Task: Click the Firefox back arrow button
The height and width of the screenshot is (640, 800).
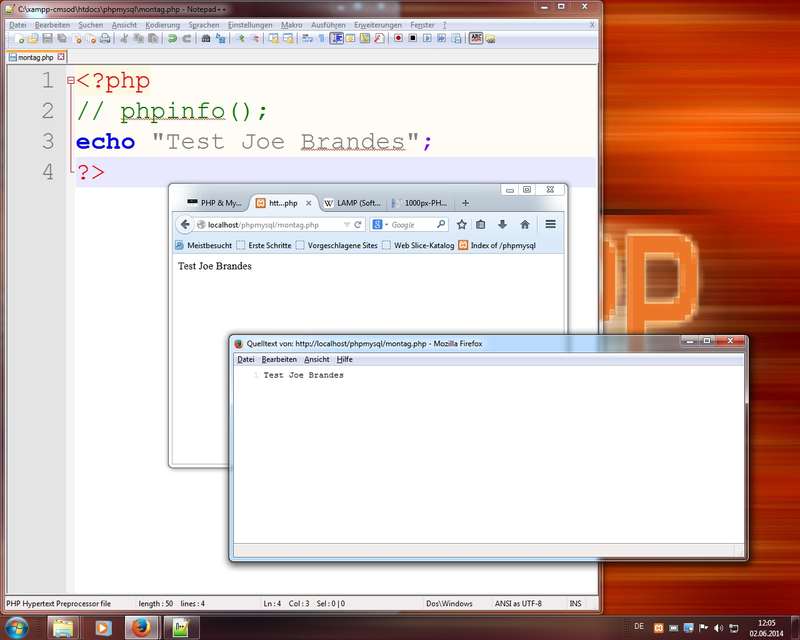Action: (185, 225)
